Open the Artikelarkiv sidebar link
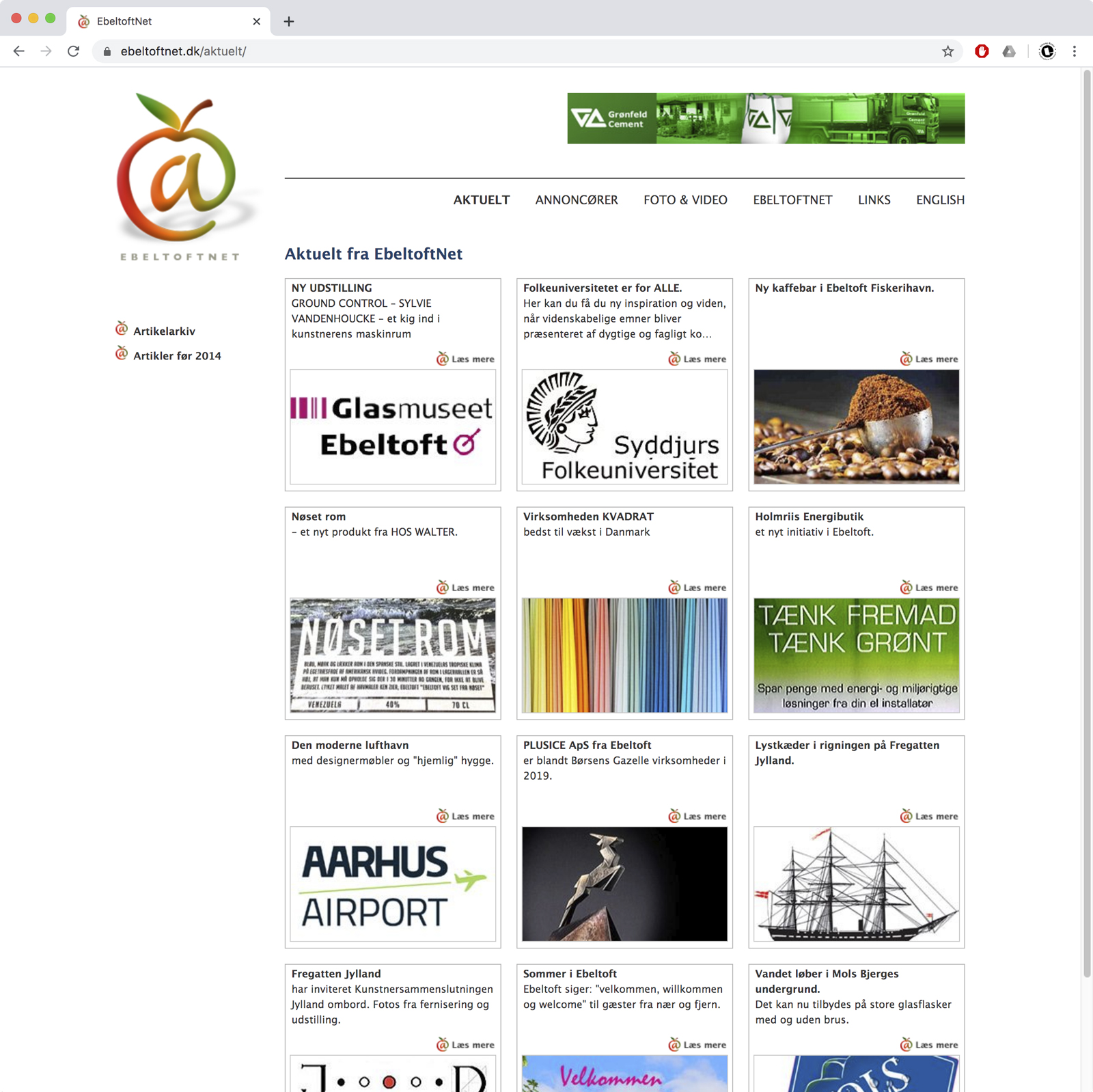Viewport: 1093px width, 1092px height. [164, 331]
